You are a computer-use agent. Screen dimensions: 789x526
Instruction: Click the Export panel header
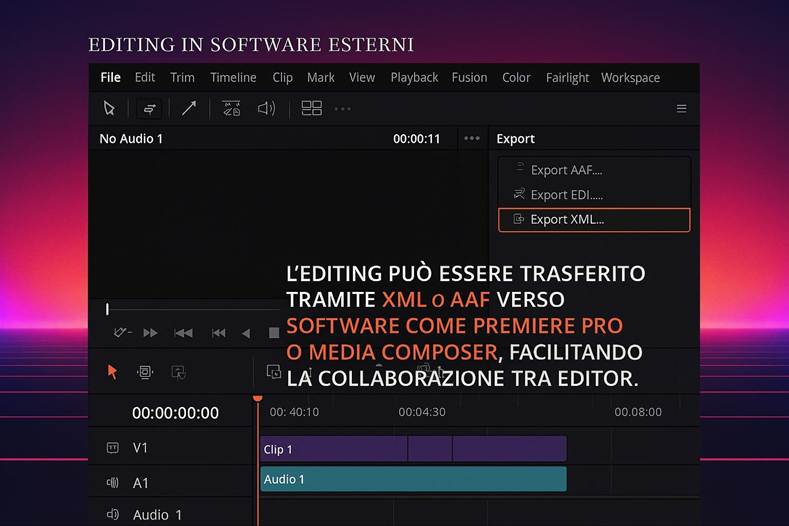click(x=515, y=139)
